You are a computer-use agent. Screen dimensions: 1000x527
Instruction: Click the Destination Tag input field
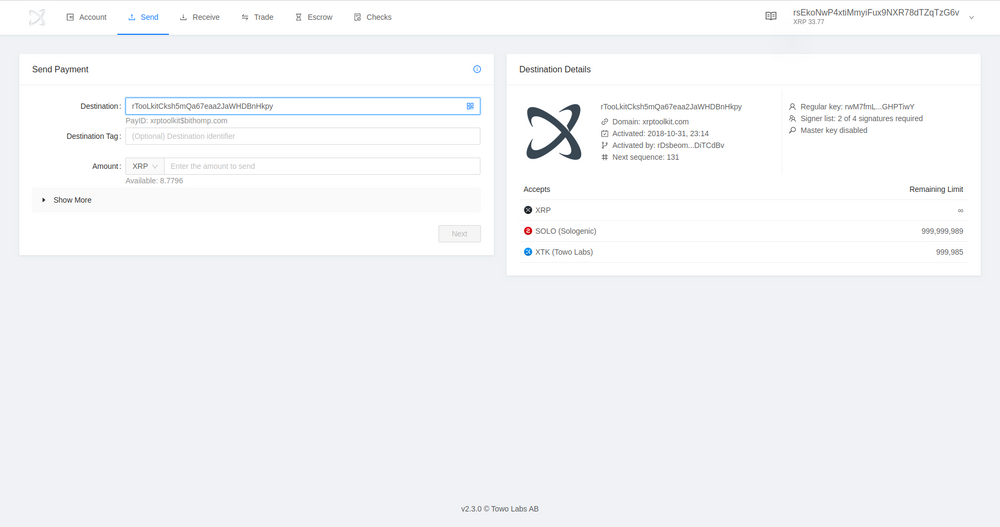[x=302, y=136]
